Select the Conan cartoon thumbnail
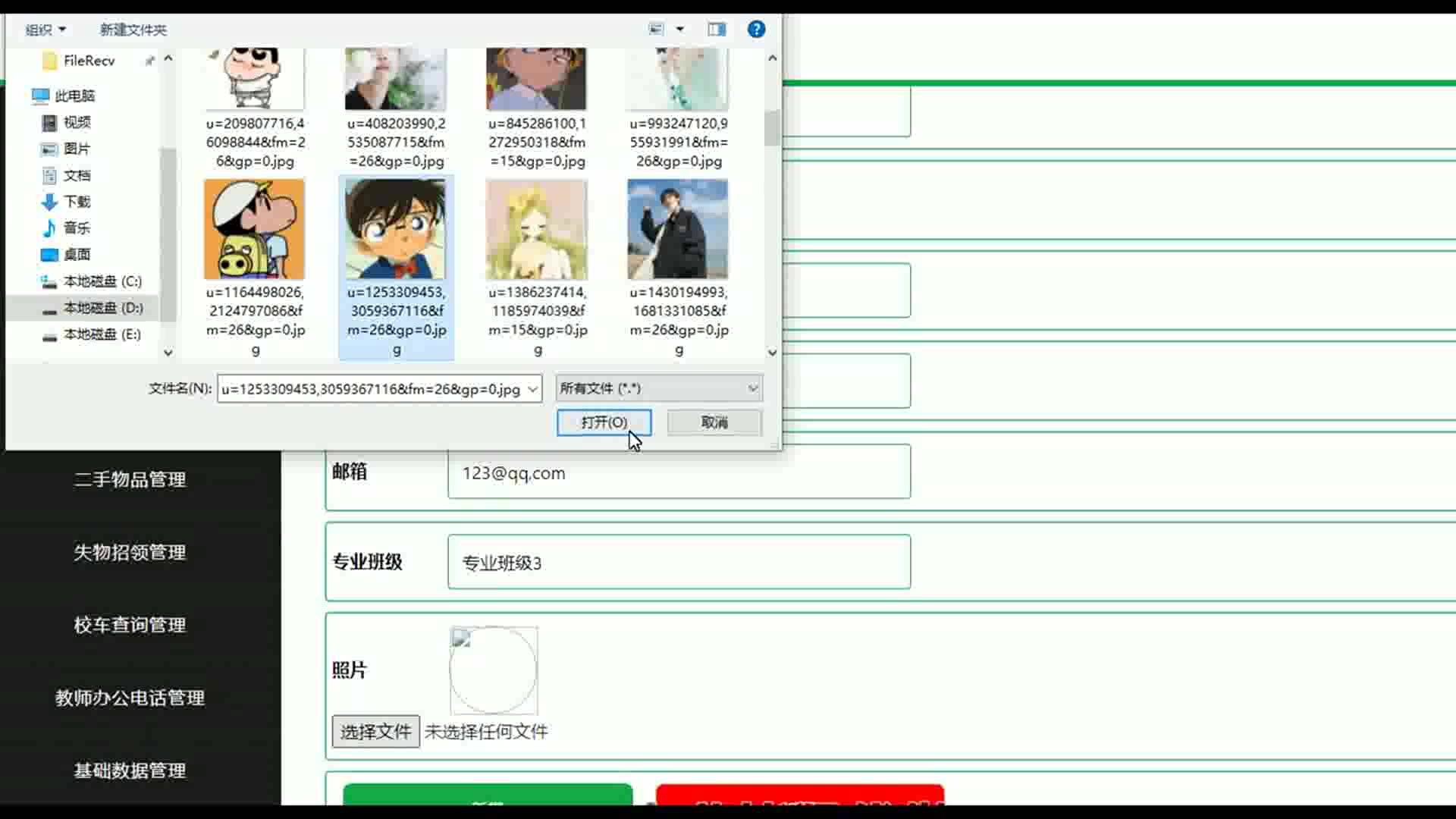 395,230
